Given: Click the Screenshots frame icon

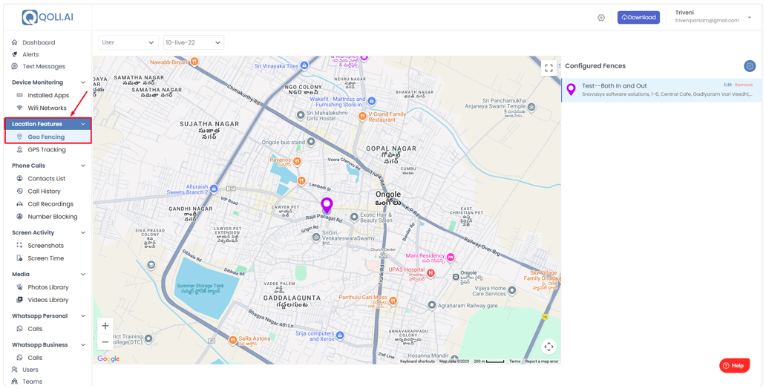Looking at the screenshot, I should pos(20,246).
